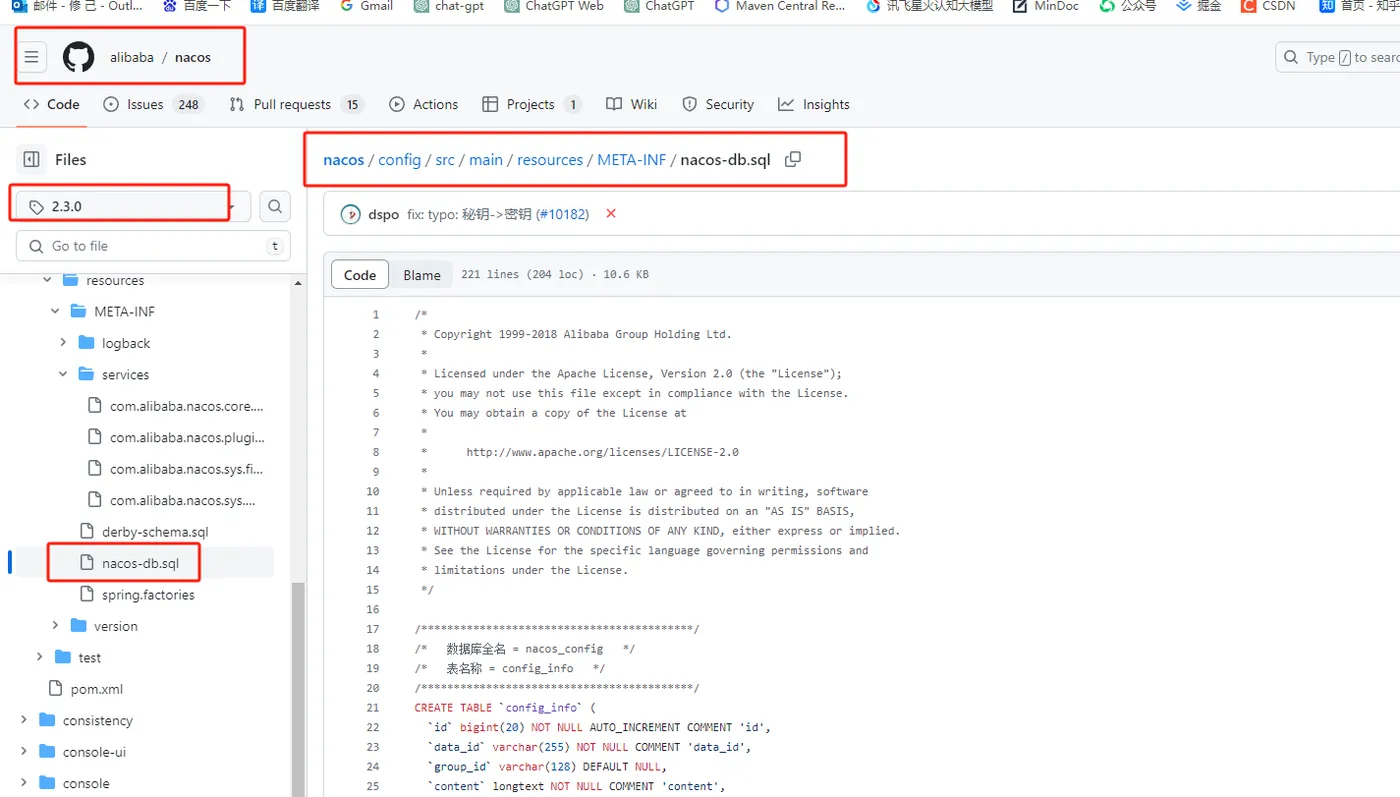The width and height of the screenshot is (1400, 797).
Task: Open the Insights tab
Action: [814, 104]
